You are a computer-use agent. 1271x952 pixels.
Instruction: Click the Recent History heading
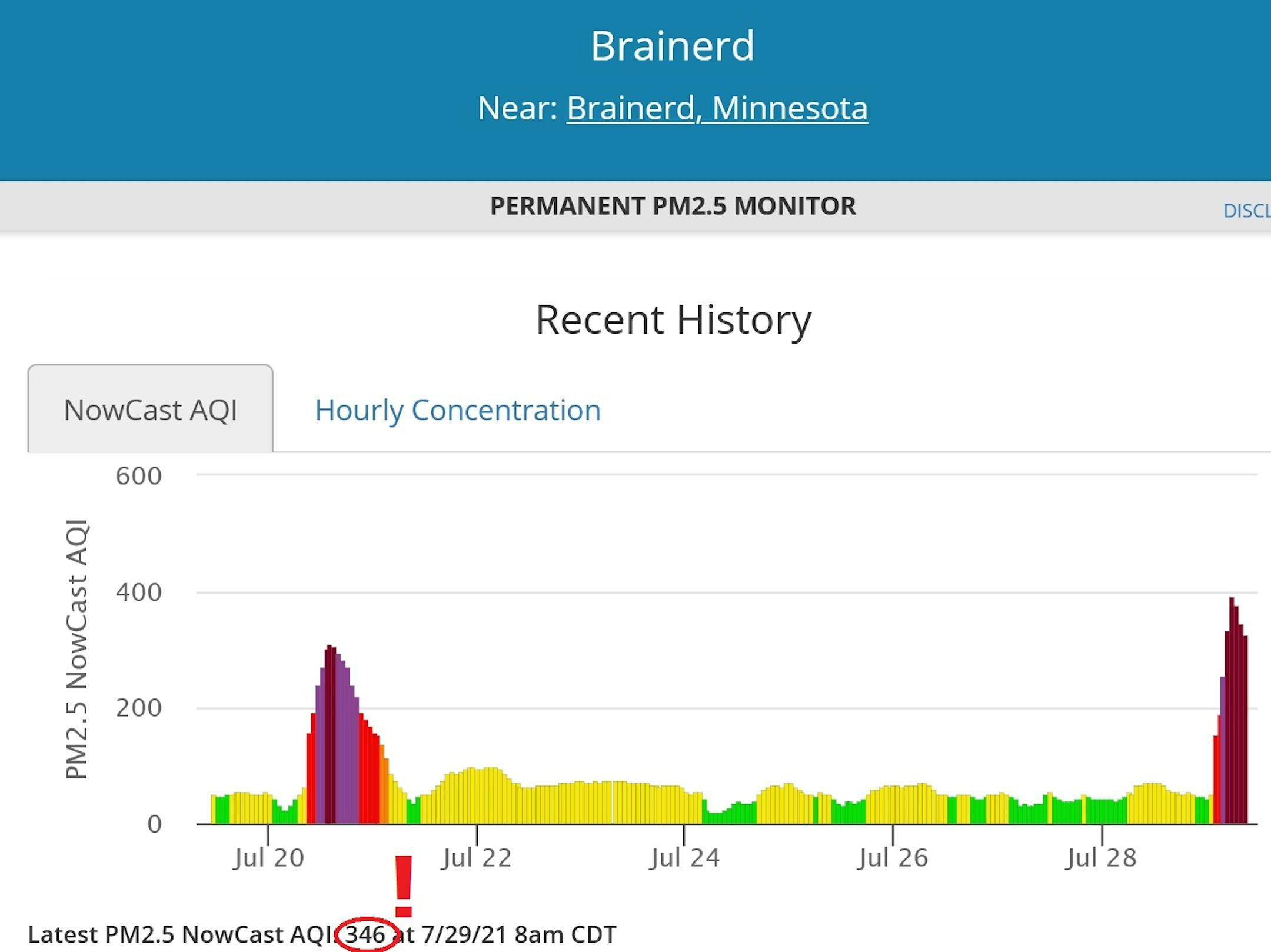(x=673, y=319)
